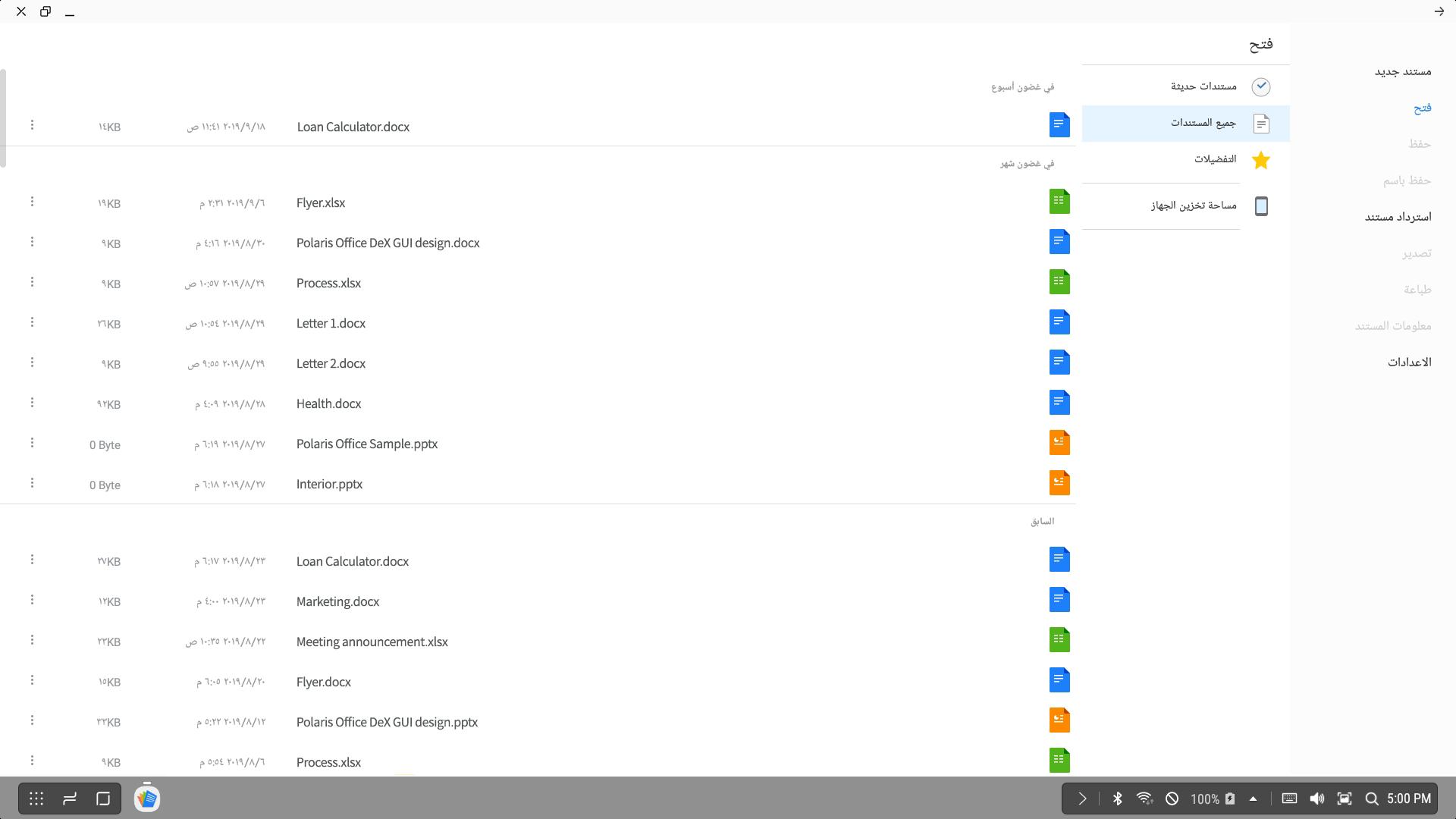Click the green icon of Meeting announcement.xlsx
1456x819 pixels.
pos(1059,640)
